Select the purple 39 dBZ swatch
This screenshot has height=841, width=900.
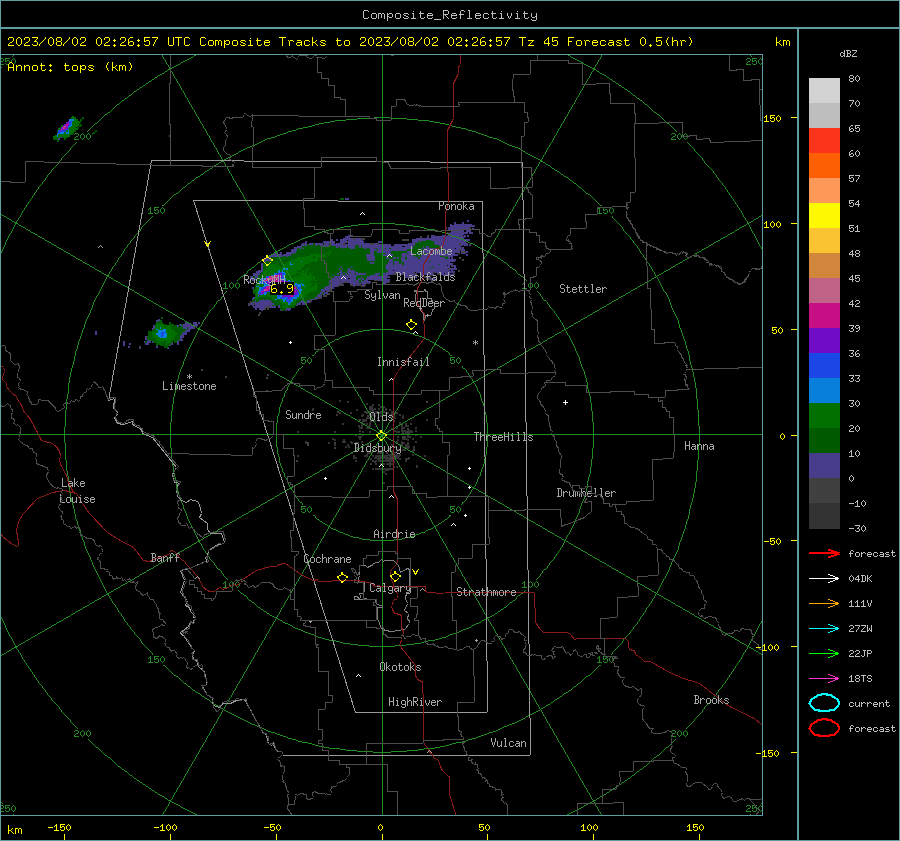tap(824, 340)
